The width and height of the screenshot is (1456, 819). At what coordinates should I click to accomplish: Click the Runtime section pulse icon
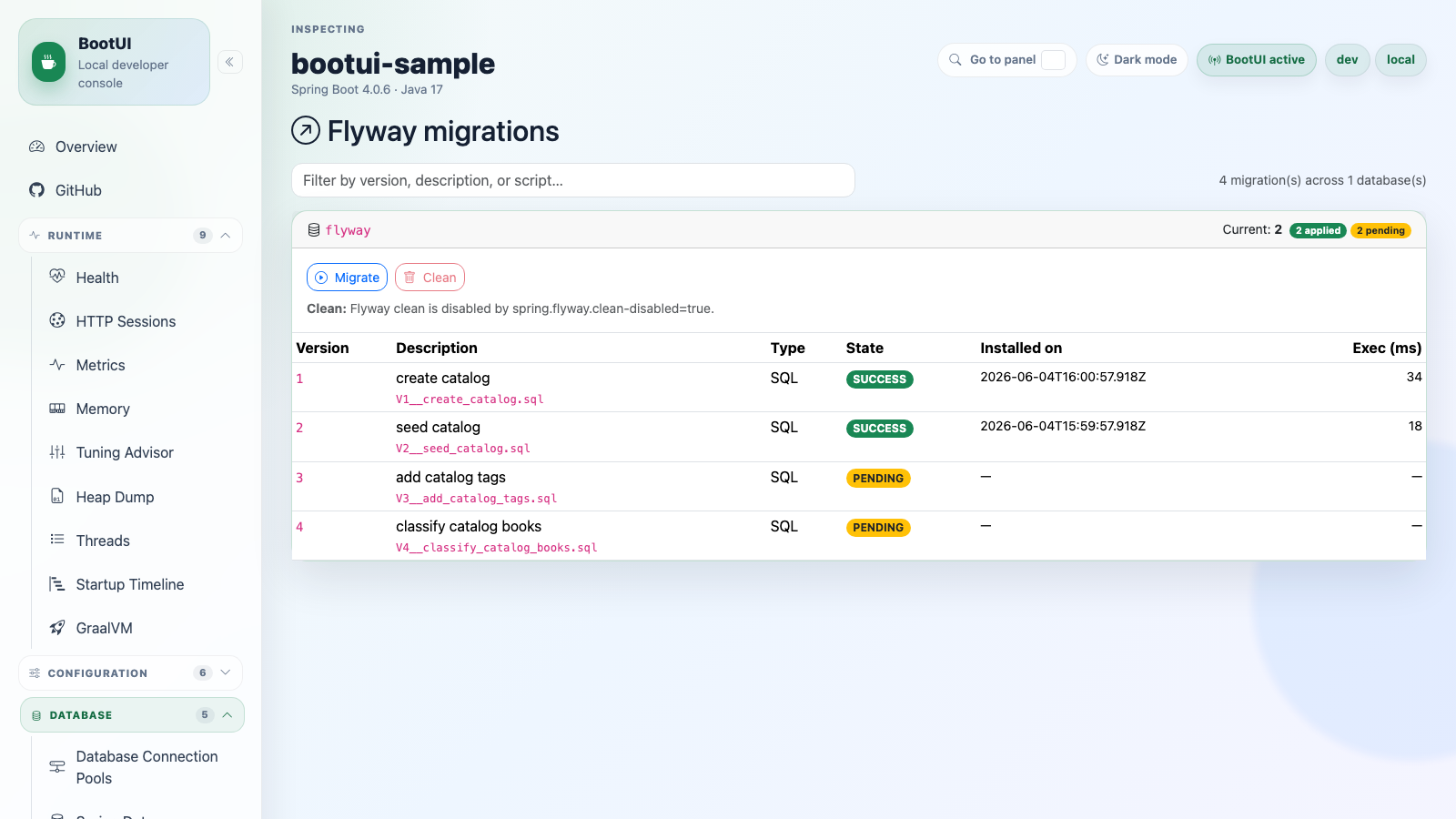click(35, 236)
